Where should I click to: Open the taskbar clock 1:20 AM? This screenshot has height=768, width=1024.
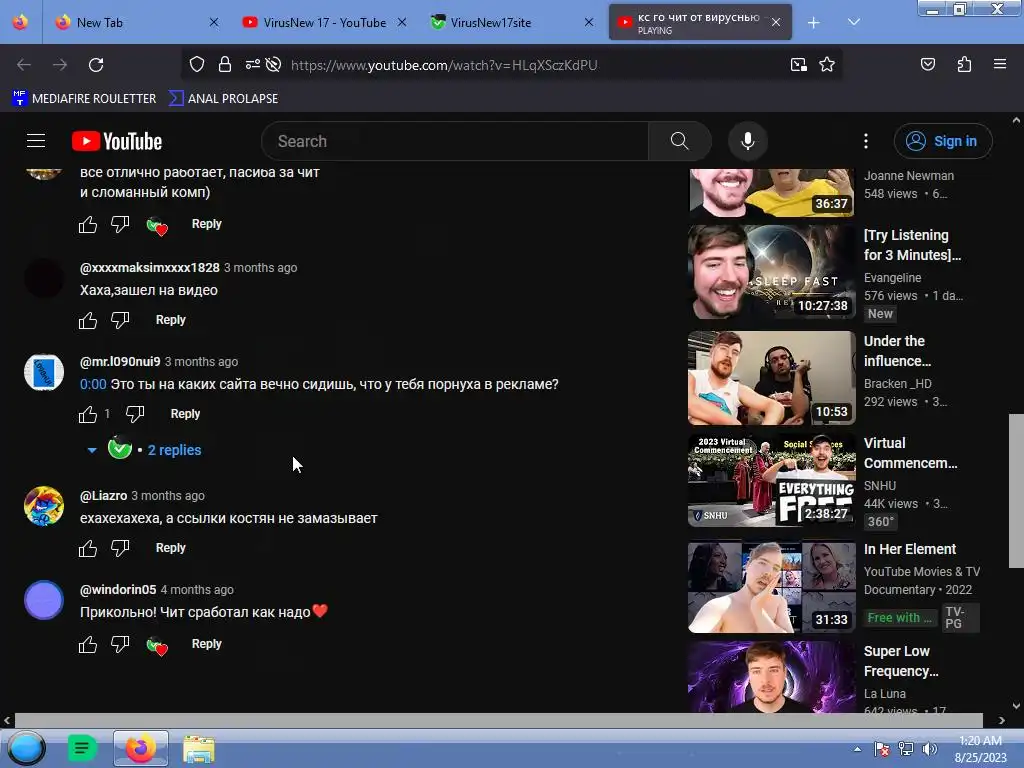tap(980, 749)
